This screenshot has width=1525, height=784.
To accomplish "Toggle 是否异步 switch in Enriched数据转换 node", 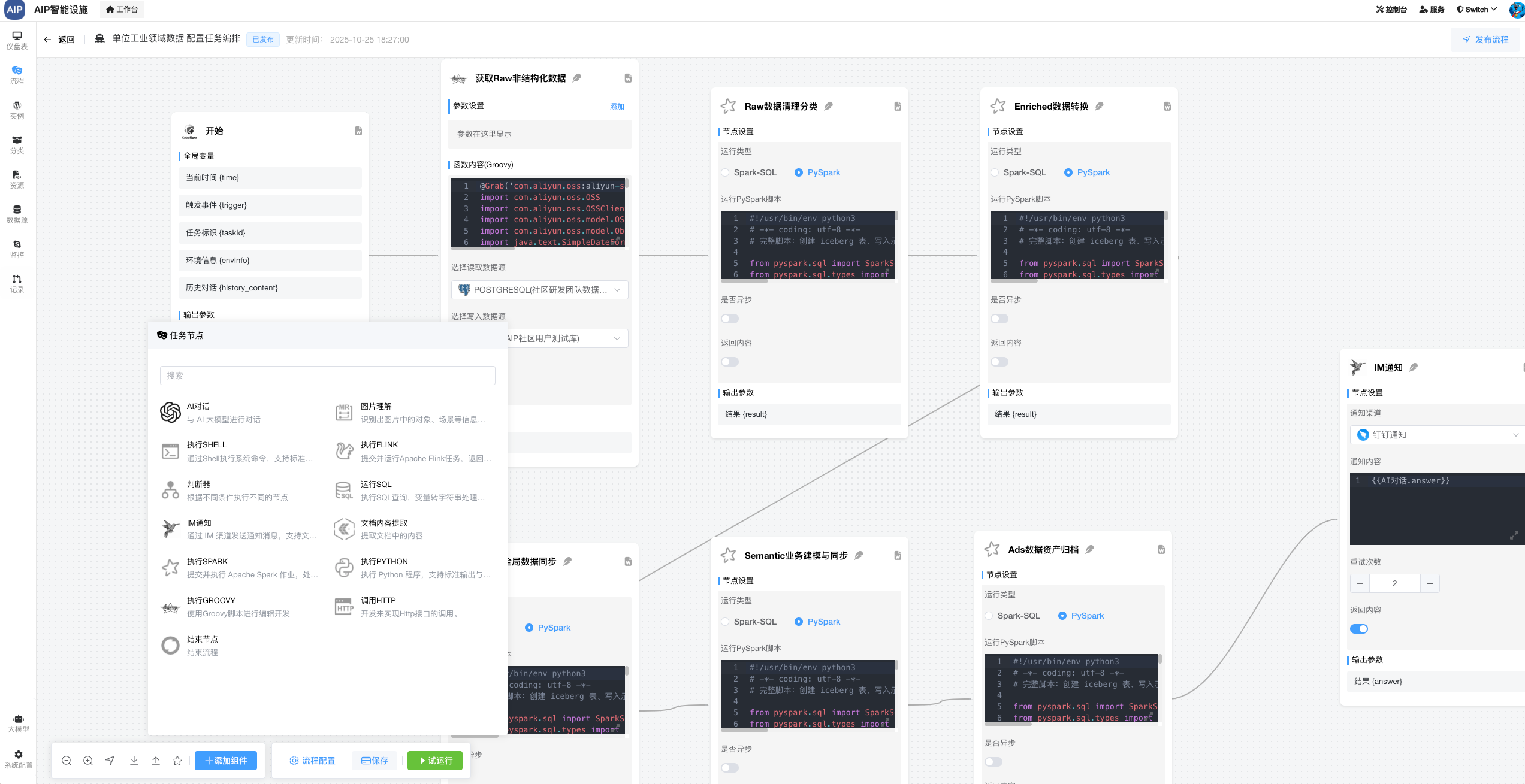I will click(x=999, y=319).
